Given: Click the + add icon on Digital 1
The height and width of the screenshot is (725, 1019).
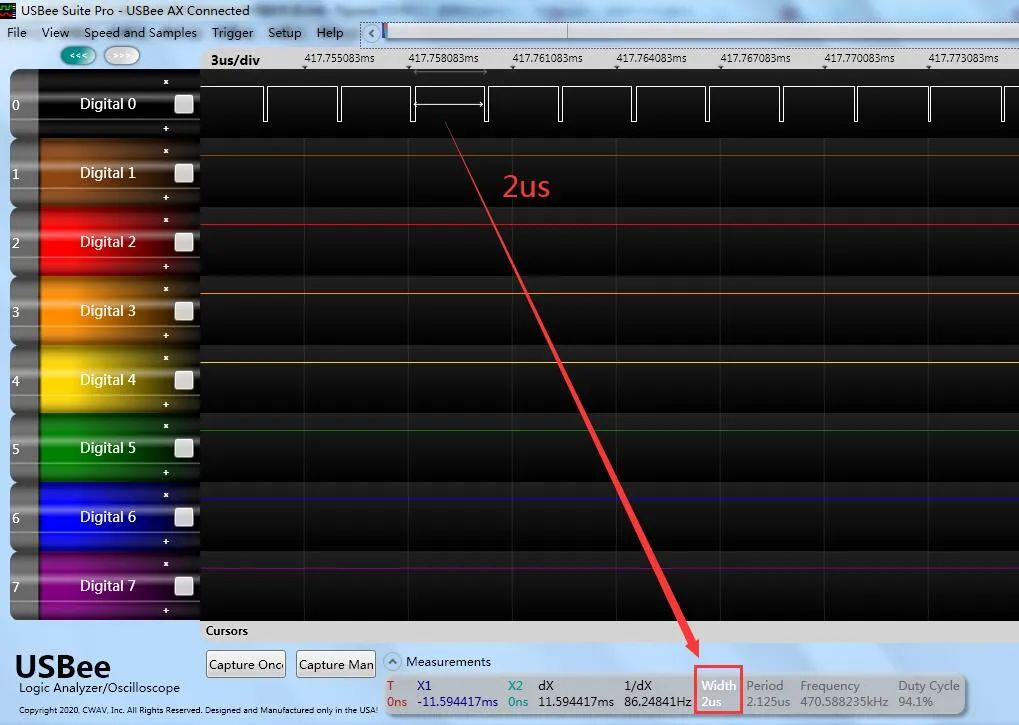Looking at the screenshot, I should [166, 197].
